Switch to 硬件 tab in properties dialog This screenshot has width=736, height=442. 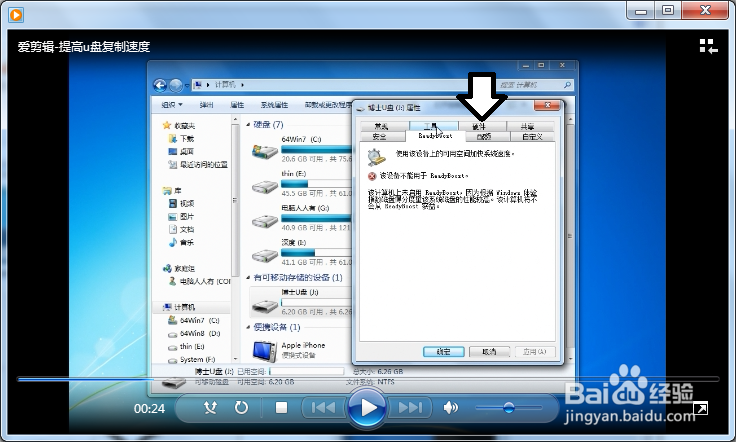click(483, 126)
